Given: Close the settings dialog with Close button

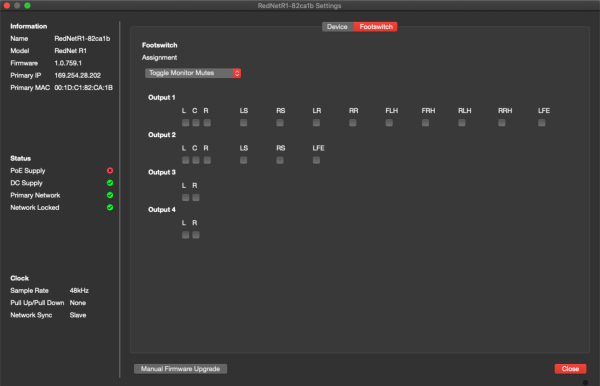Looking at the screenshot, I should (570, 369).
